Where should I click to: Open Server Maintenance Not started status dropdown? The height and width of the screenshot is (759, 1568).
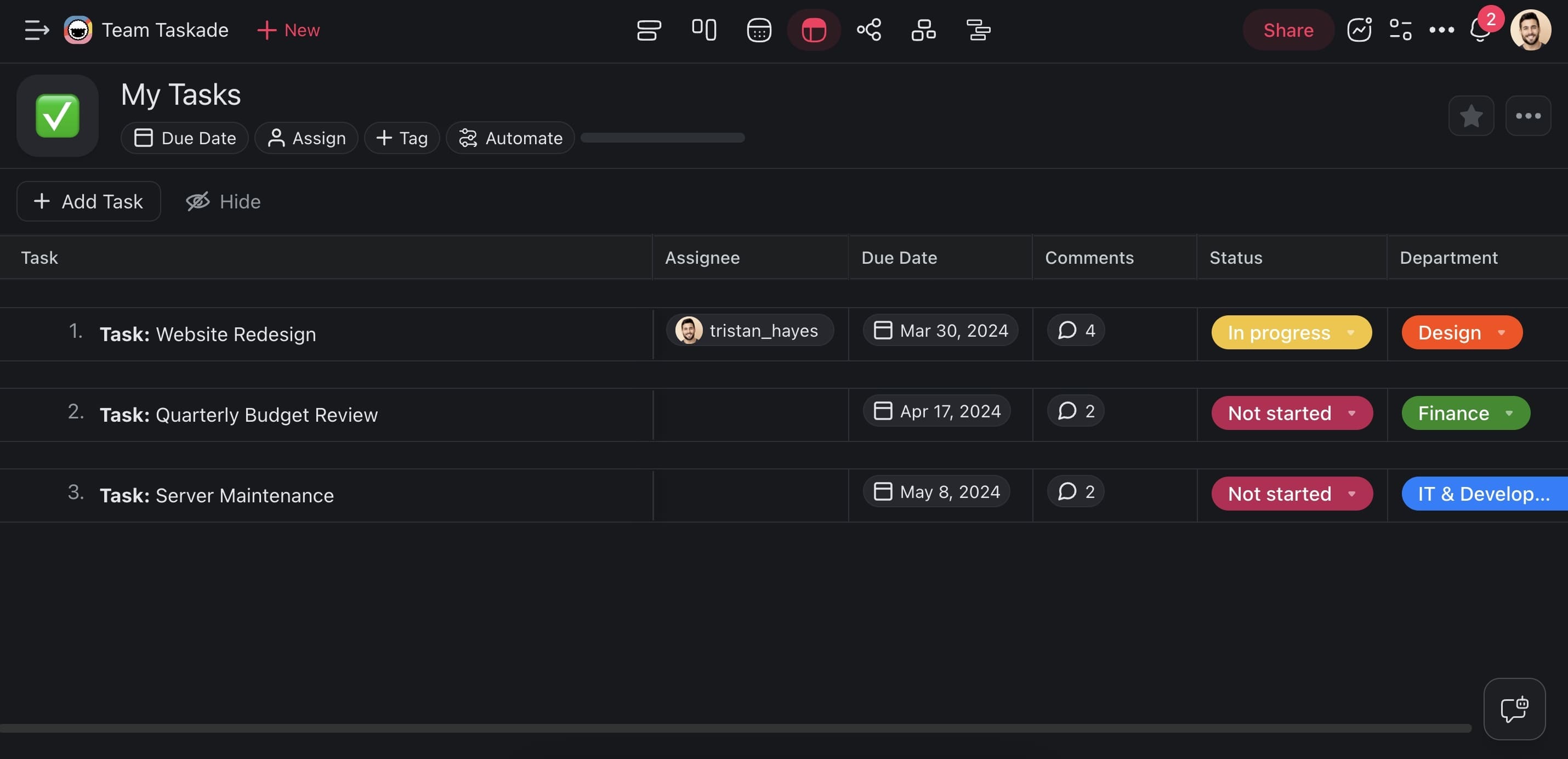coord(1291,494)
